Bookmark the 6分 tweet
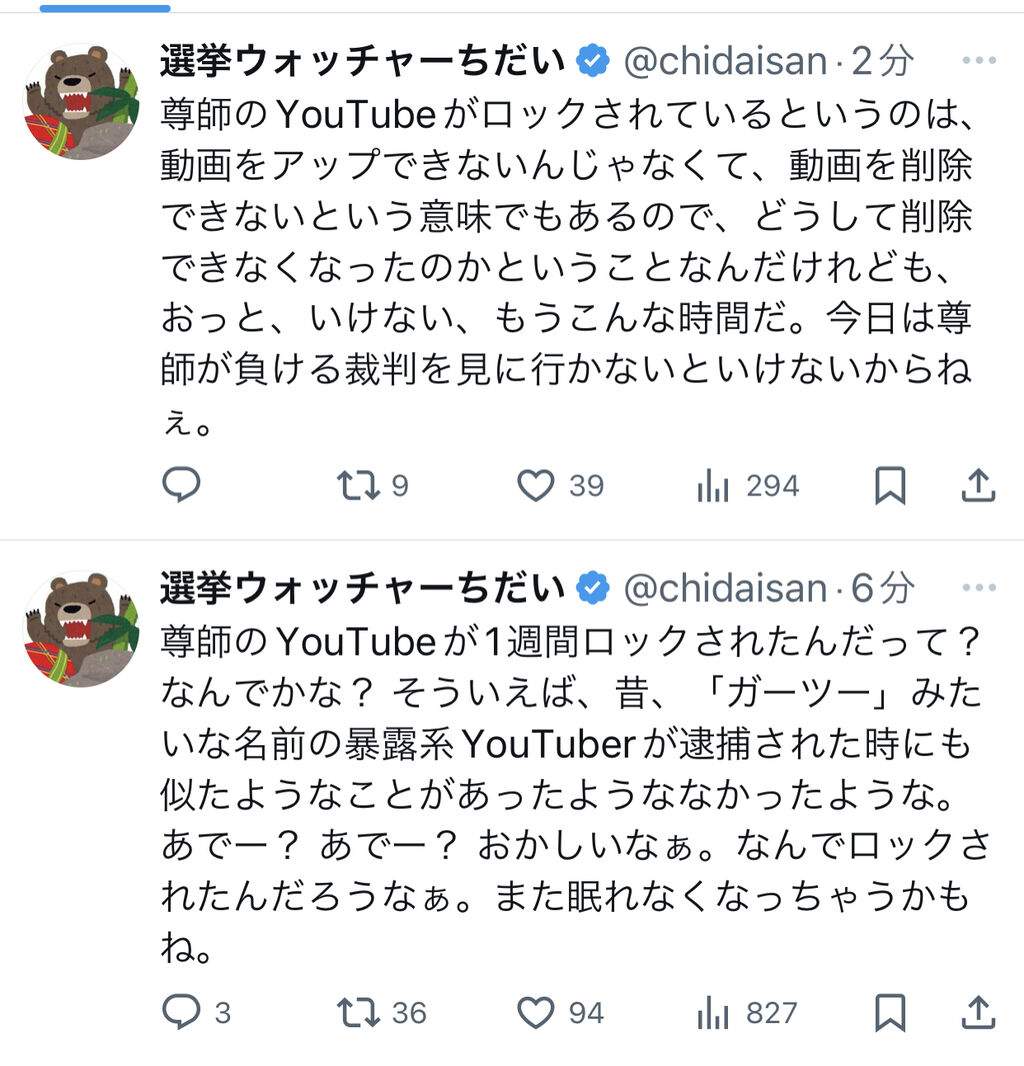 point(889,1013)
